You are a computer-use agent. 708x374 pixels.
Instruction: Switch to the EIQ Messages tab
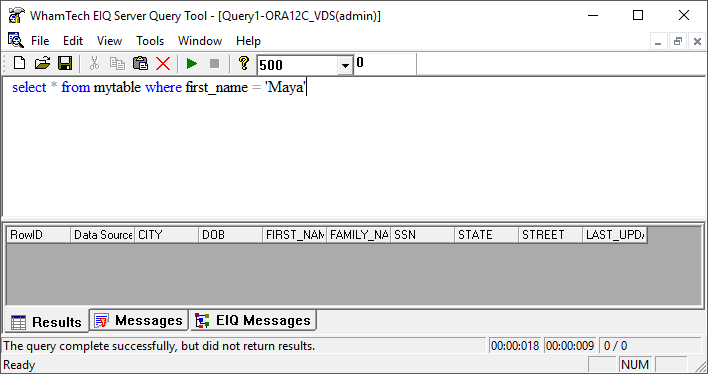pos(253,321)
